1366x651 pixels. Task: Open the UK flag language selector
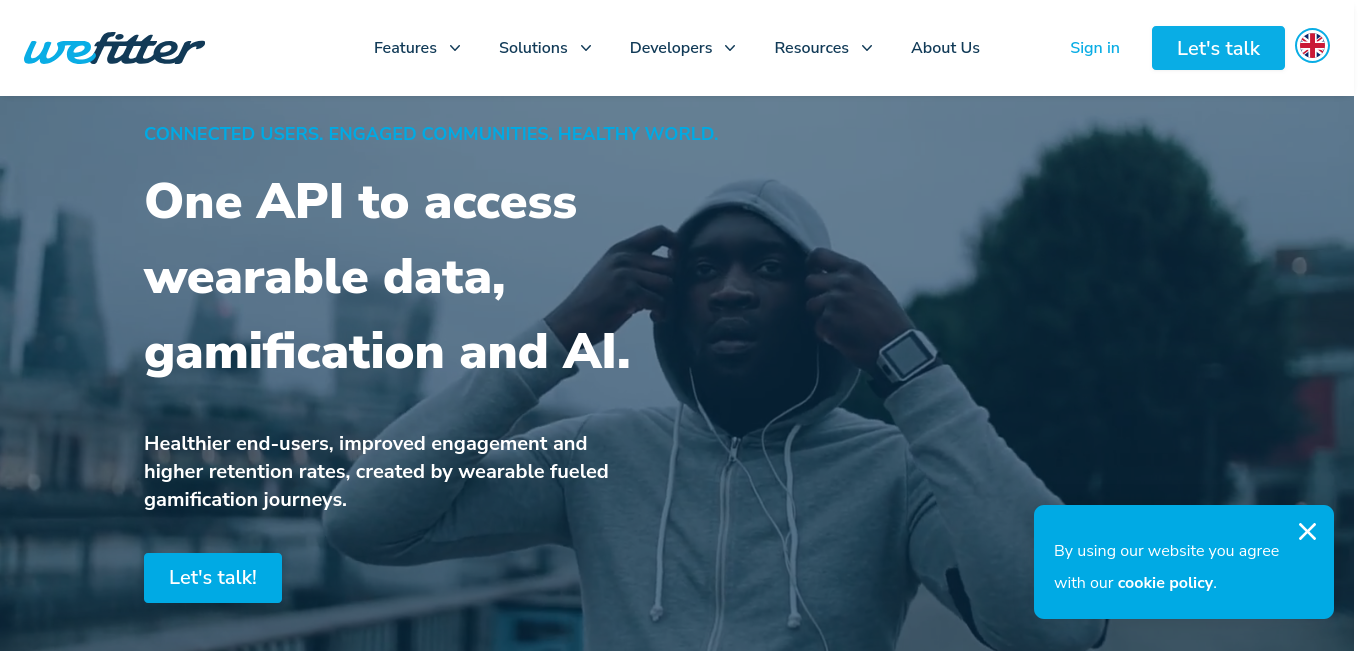[1312, 46]
